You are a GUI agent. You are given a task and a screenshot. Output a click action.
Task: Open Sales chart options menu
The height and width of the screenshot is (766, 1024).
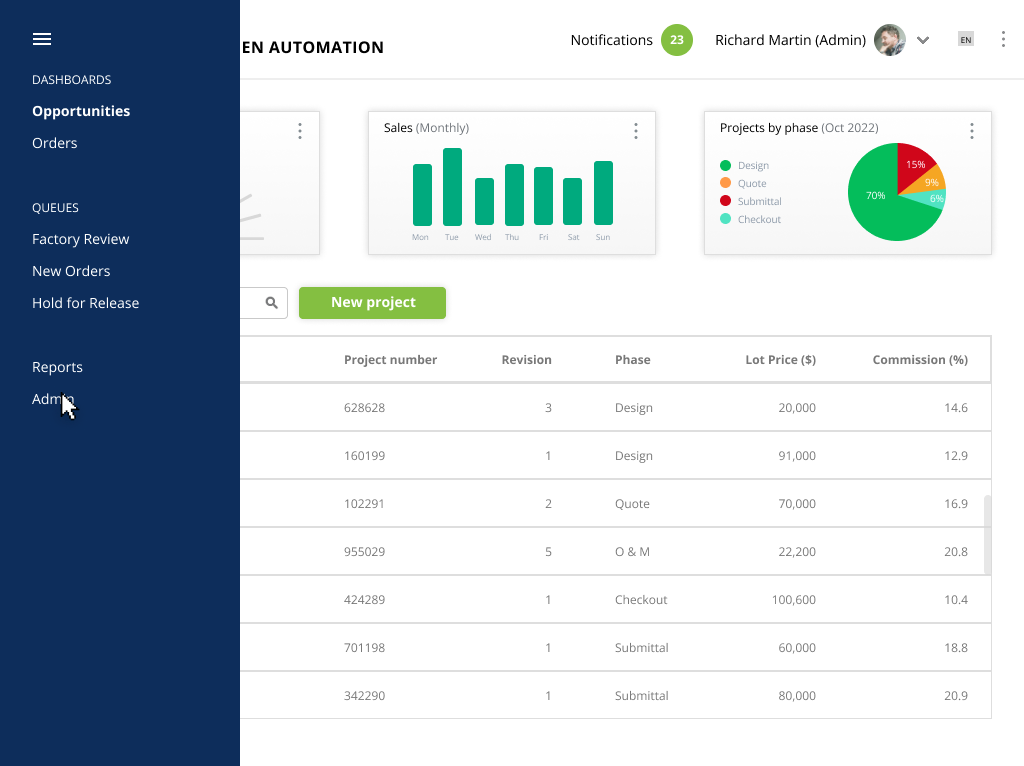635,131
